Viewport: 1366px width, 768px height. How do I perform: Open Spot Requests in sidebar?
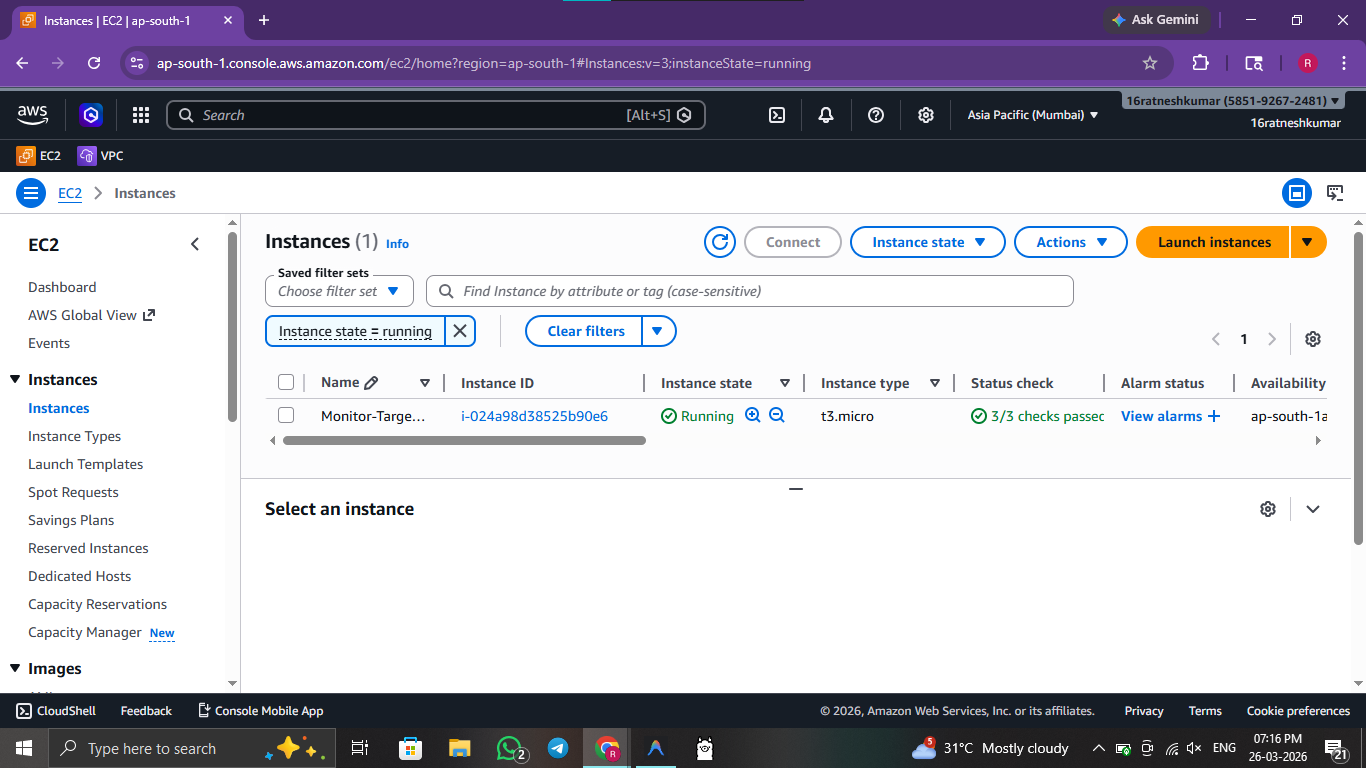(73, 492)
